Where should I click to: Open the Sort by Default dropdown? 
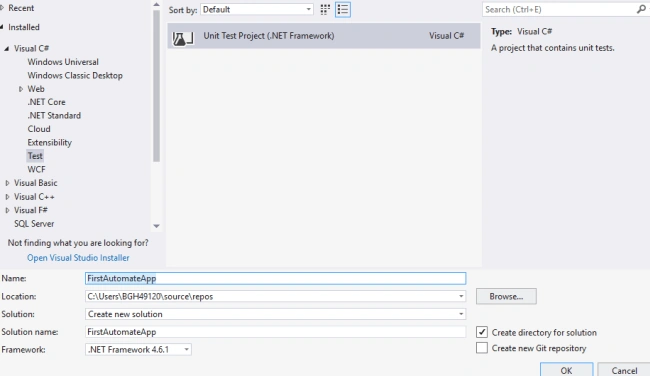pos(257,10)
